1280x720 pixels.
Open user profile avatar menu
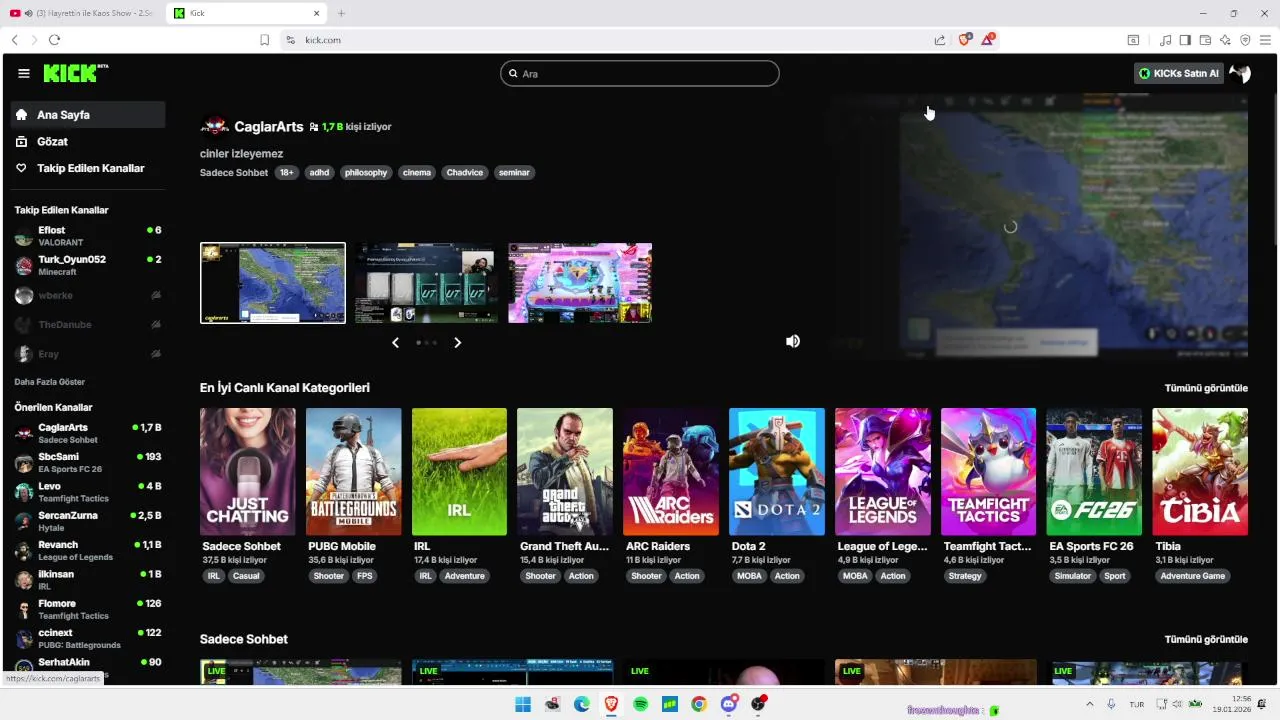tap(1240, 73)
